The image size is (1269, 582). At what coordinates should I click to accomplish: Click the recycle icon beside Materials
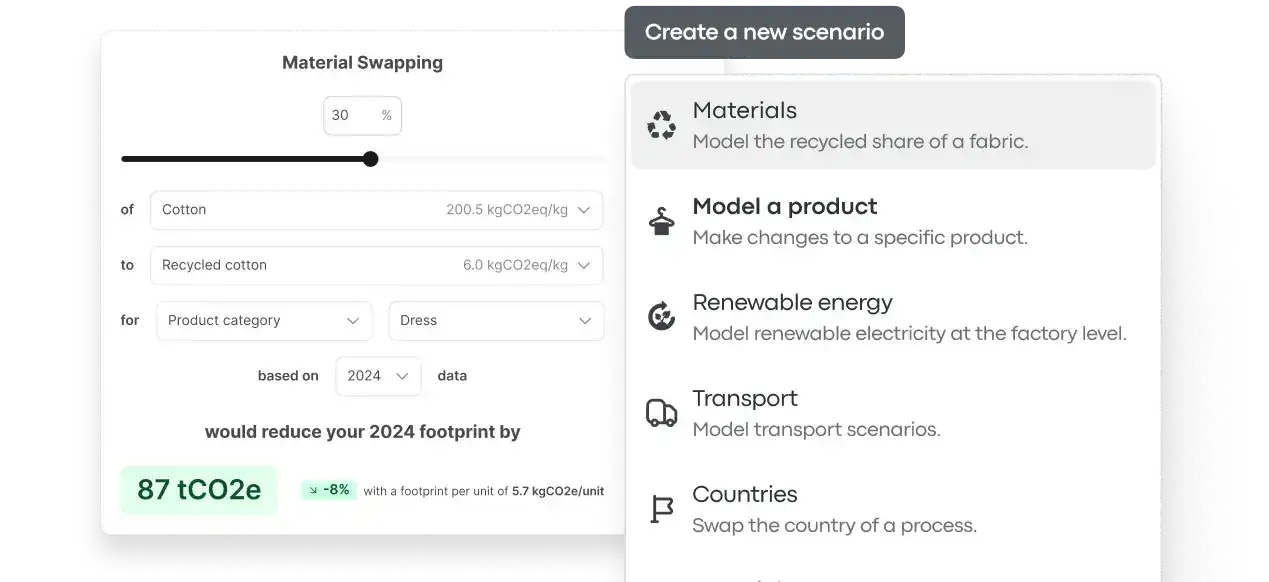click(x=661, y=125)
